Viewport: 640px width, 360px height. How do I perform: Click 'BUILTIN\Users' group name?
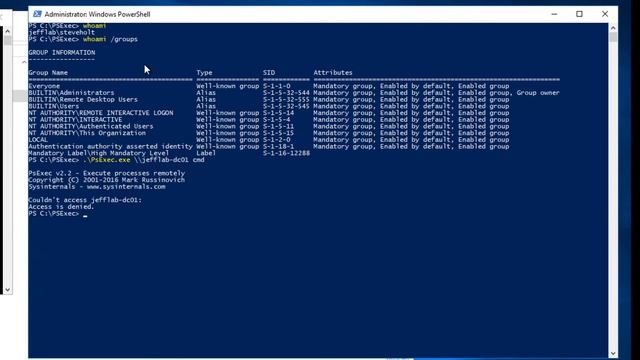point(53,106)
